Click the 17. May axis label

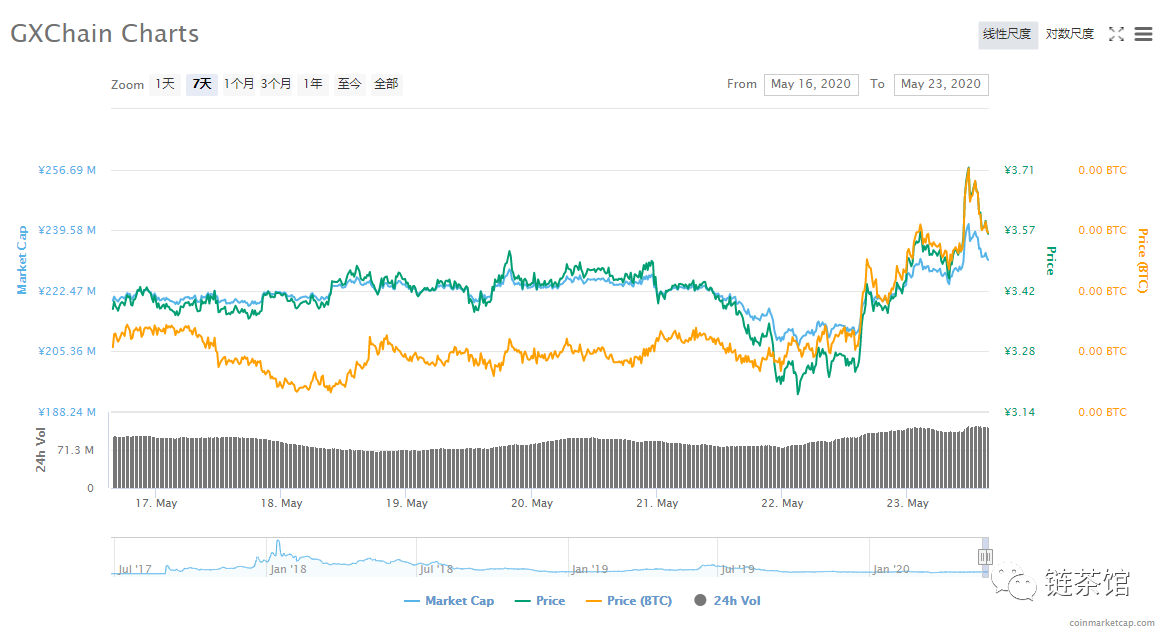pos(156,504)
